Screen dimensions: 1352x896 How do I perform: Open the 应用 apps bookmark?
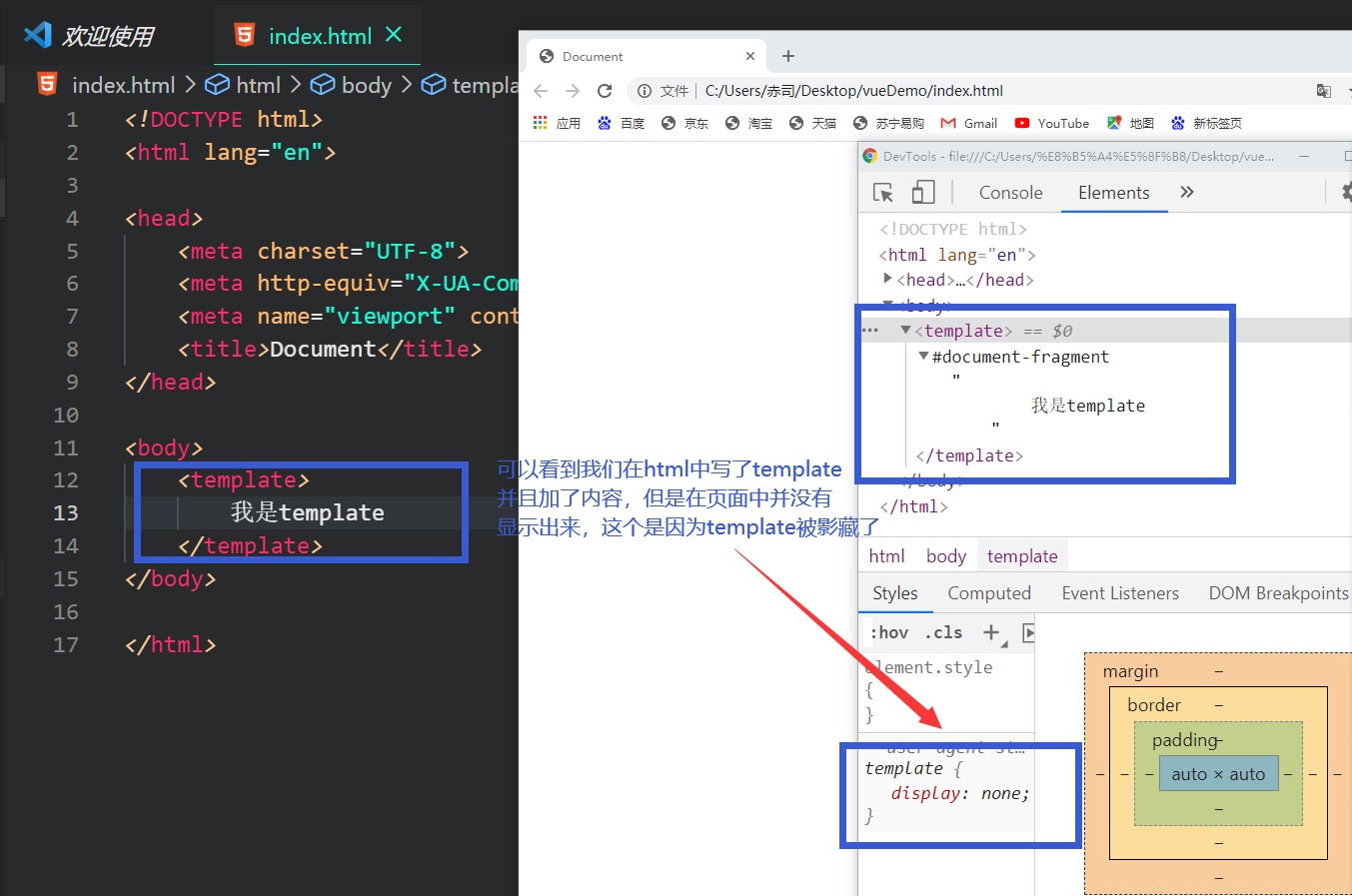[x=557, y=123]
